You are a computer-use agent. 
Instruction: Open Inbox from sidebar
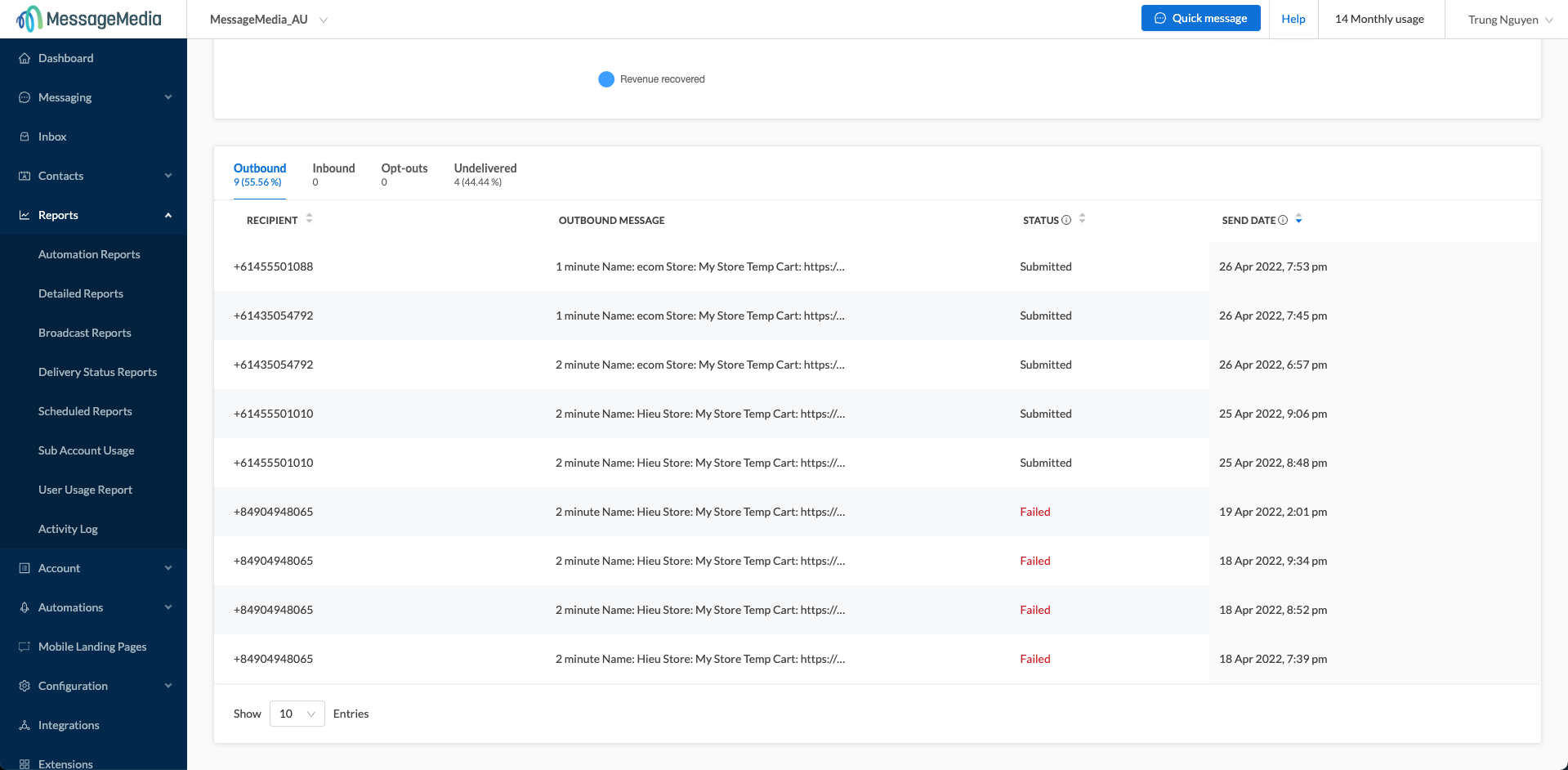[x=52, y=137]
